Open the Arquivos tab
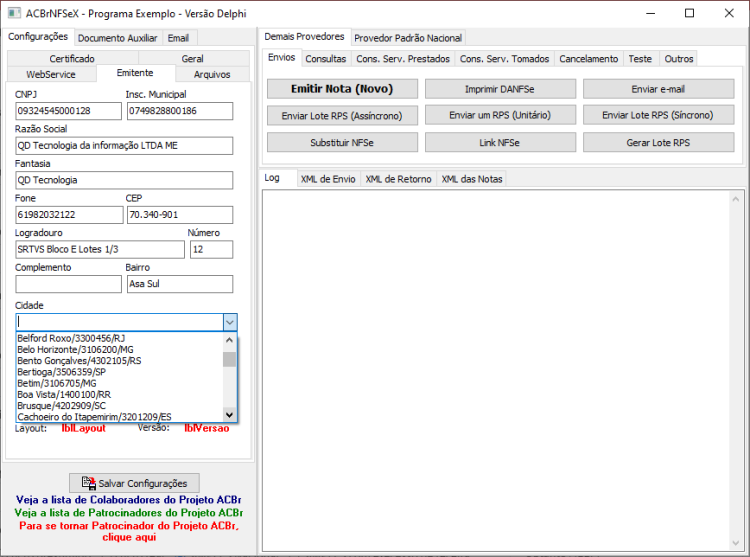The image size is (750, 557). (212, 74)
